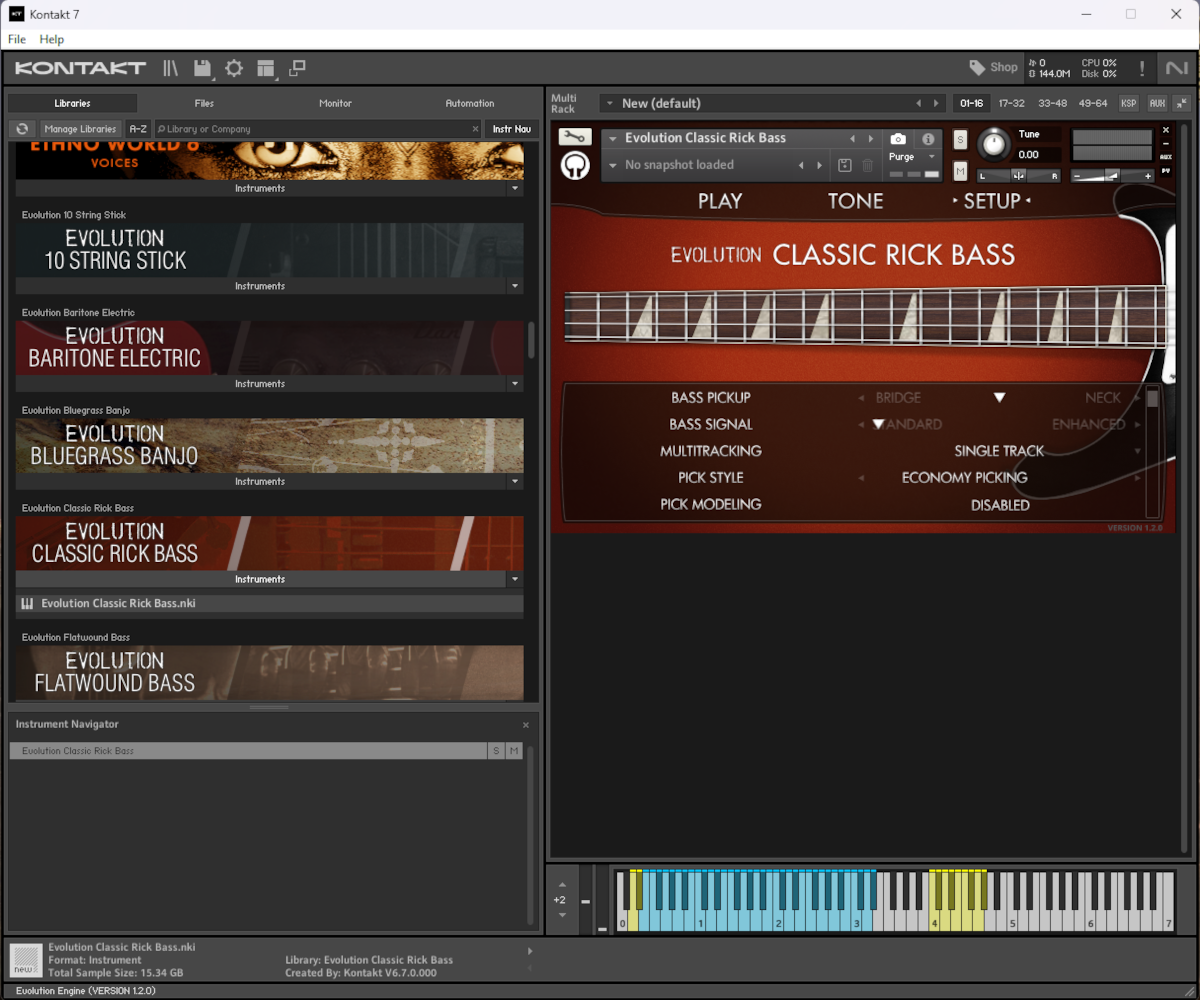The height and width of the screenshot is (1000, 1200).
Task: Click the Library or Company search field
Action: tap(318, 129)
